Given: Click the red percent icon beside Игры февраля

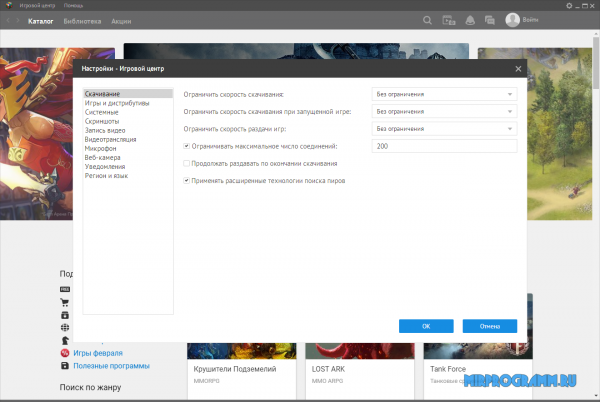Looking at the screenshot, I should click(65, 353).
